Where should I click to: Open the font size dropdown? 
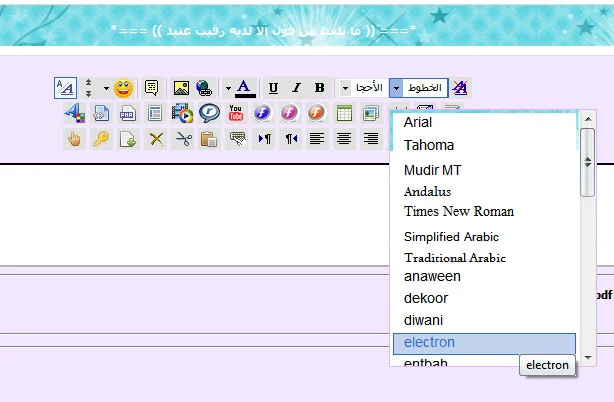point(345,88)
